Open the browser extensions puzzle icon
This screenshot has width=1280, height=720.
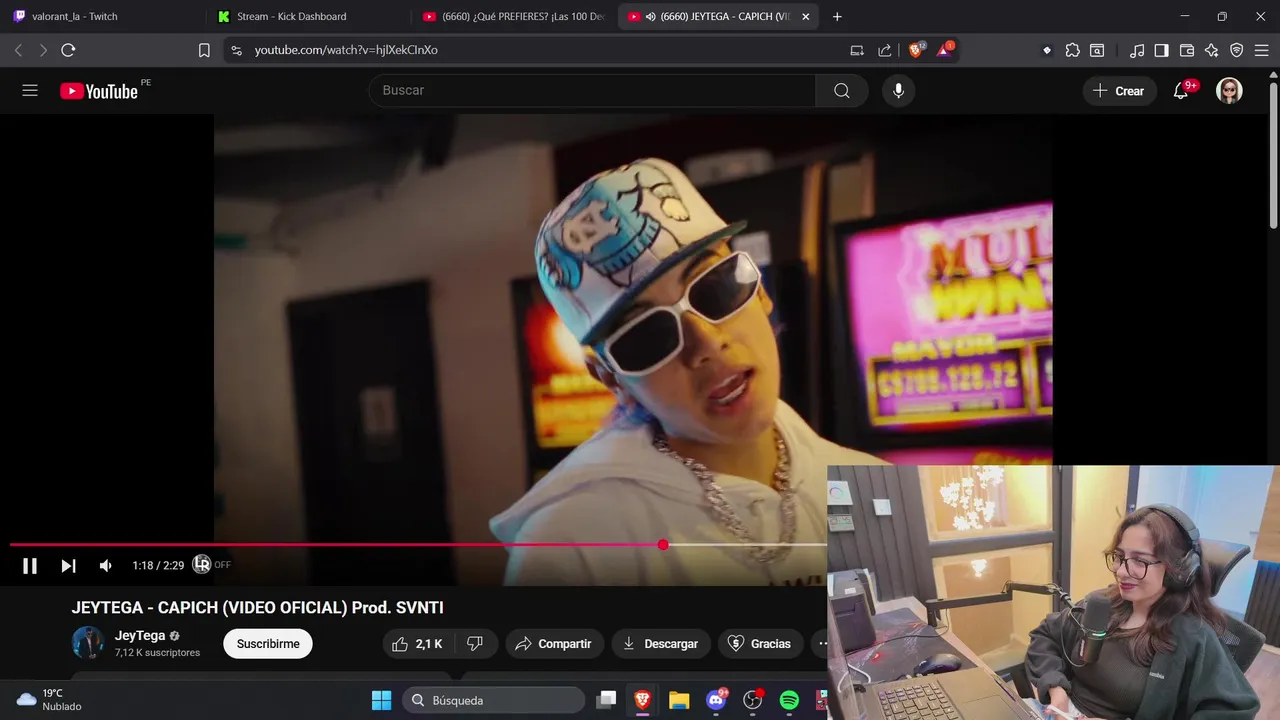coord(1072,50)
